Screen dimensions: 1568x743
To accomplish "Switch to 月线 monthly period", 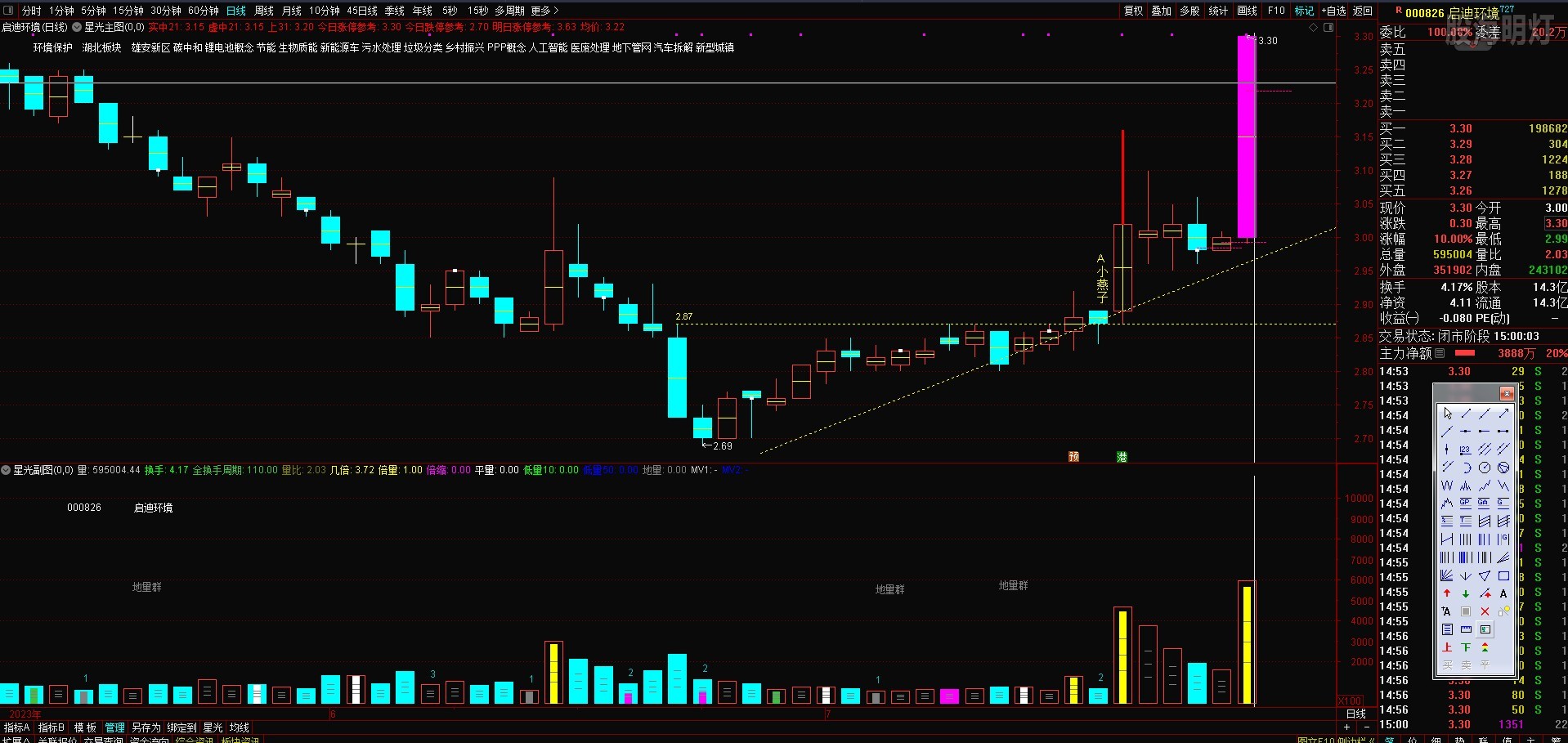I will 291,11.
